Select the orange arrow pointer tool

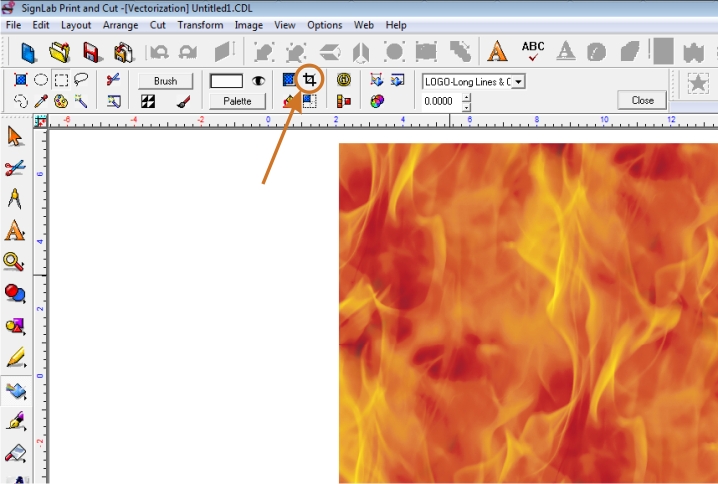click(x=15, y=136)
